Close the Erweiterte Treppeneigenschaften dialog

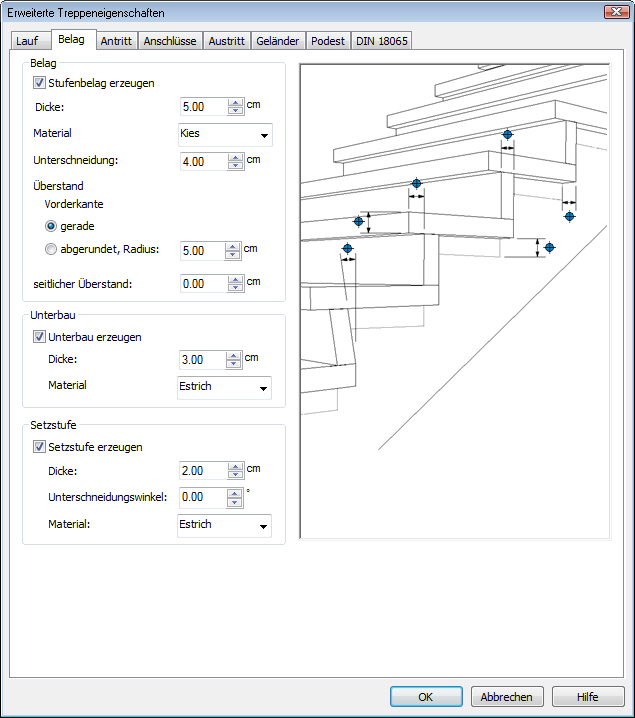617,12
